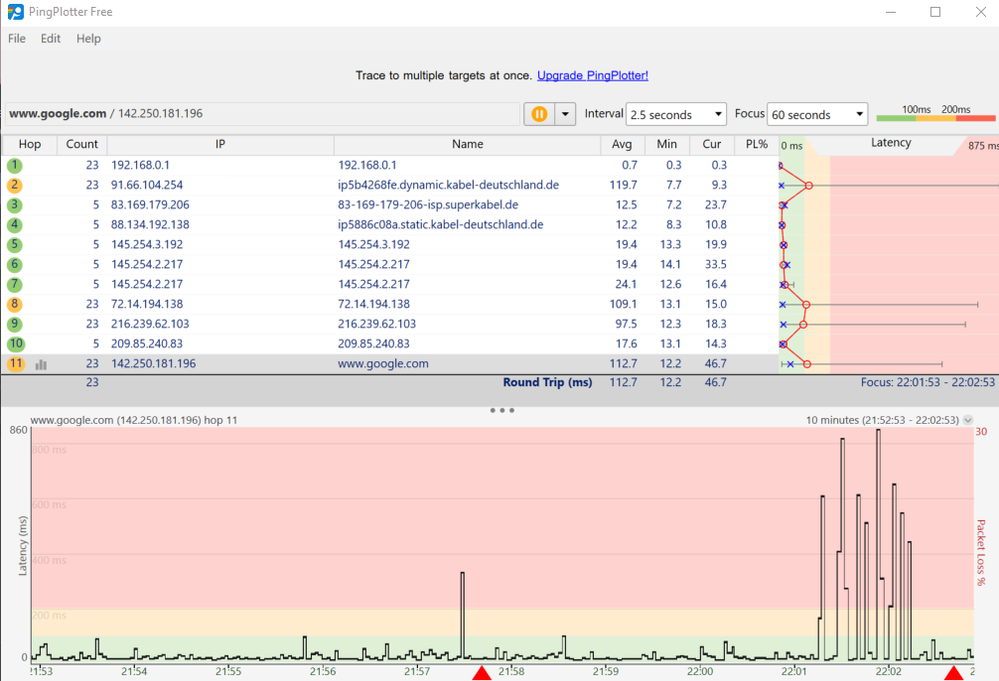Toggle the hop 11 timeline graph bar icon
The width and height of the screenshot is (999, 681).
click(41, 364)
